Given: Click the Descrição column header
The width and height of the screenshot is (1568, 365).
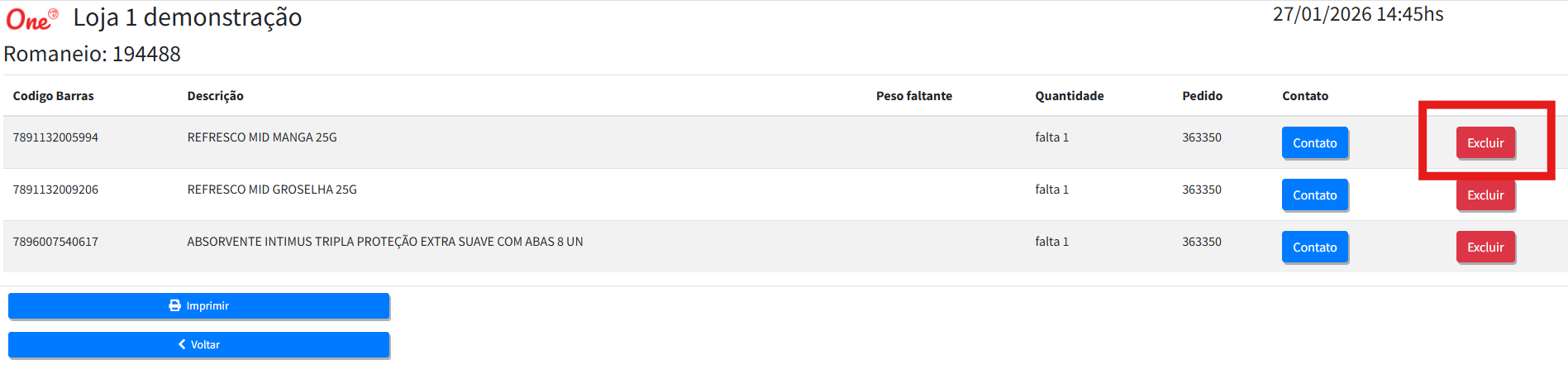Looking at the screenshot, I should (215, 96).
